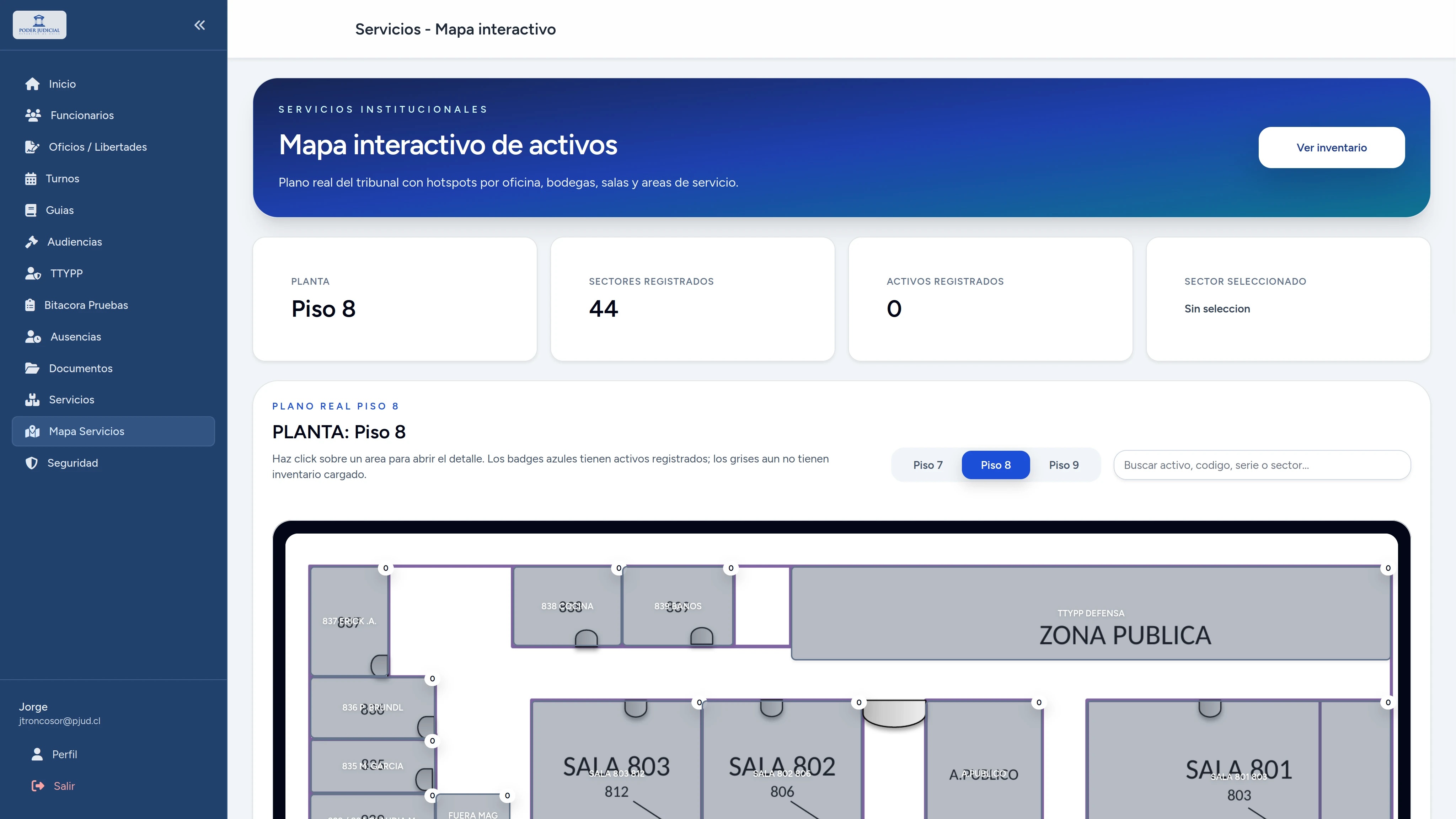Click the Ver inventario button
Viewport: 1456px width, 819px height.
[1331, 148]
